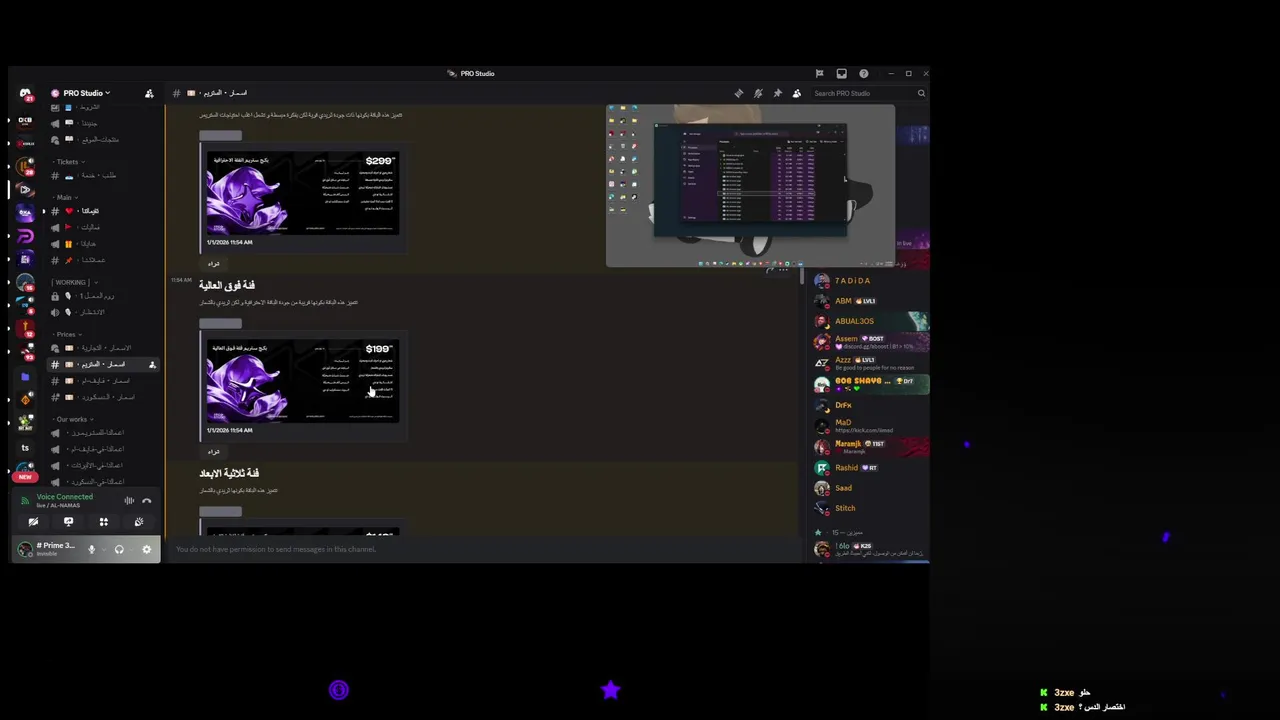The height and width of the screenshot is (720, 1280).
Task: Open the $299 pricing image thumbnail
Action: point(303,194)
